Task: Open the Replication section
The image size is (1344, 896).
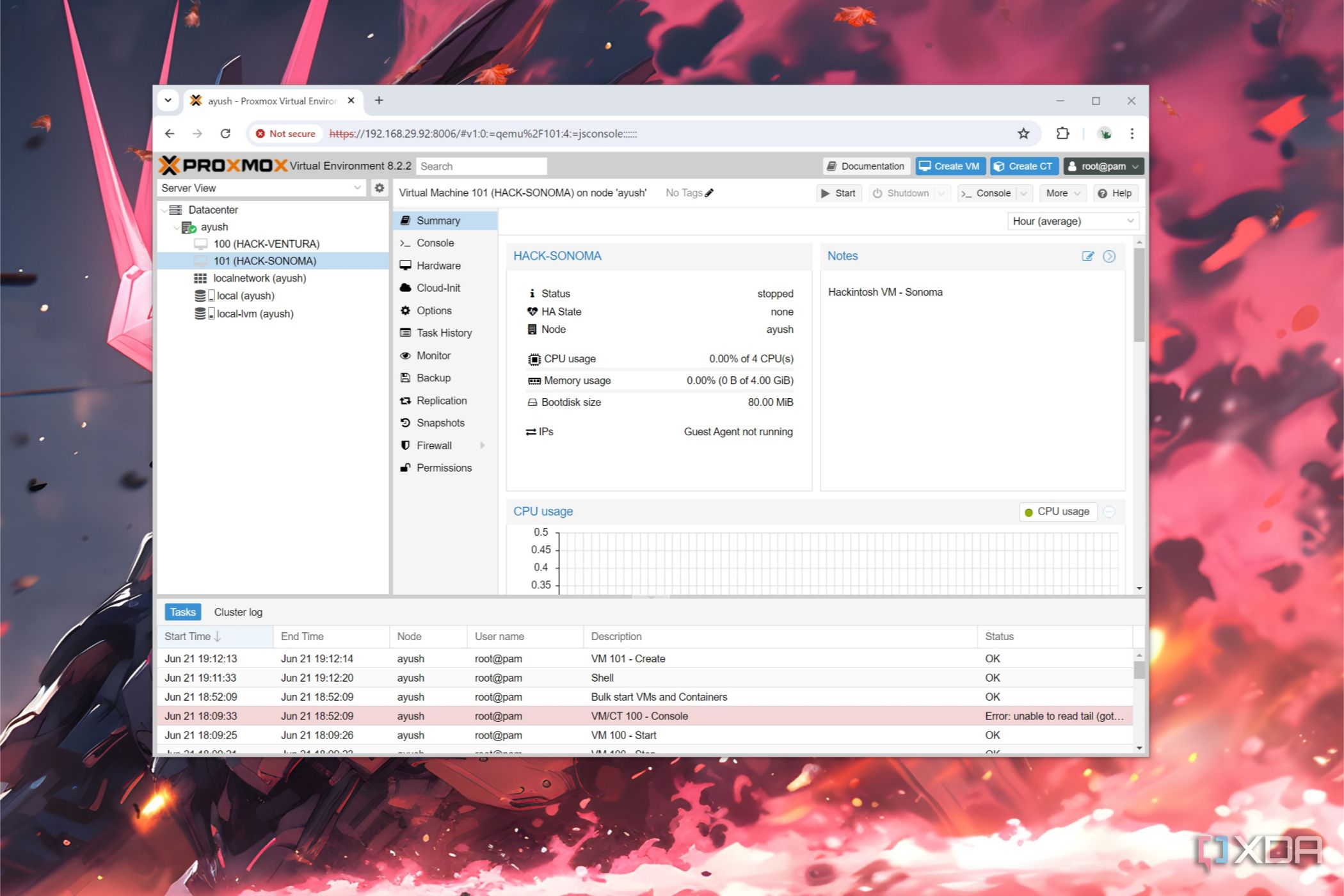Action: (x=445, y=400)
